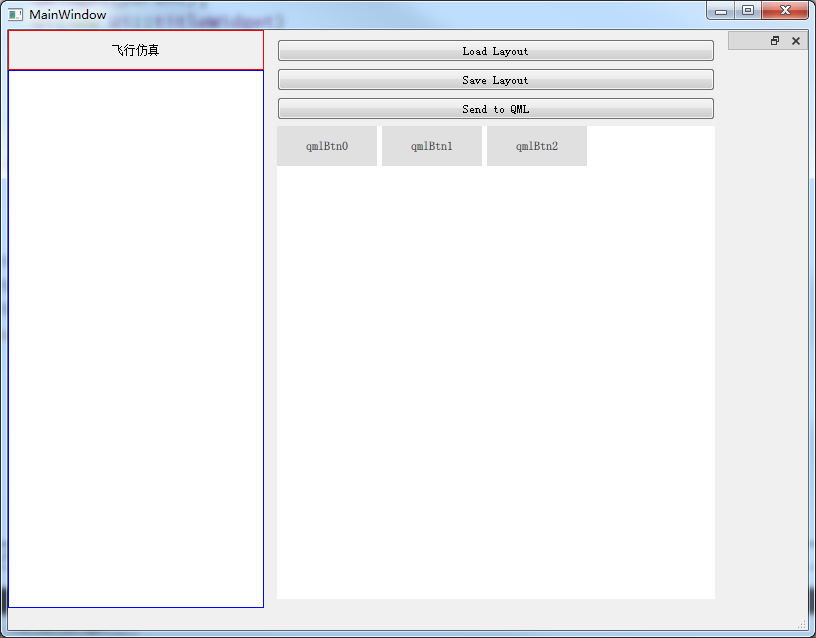This screenshot has width=816, height=638.
Task: Open the qmlBtn2 tab
Action: [536, 145]
